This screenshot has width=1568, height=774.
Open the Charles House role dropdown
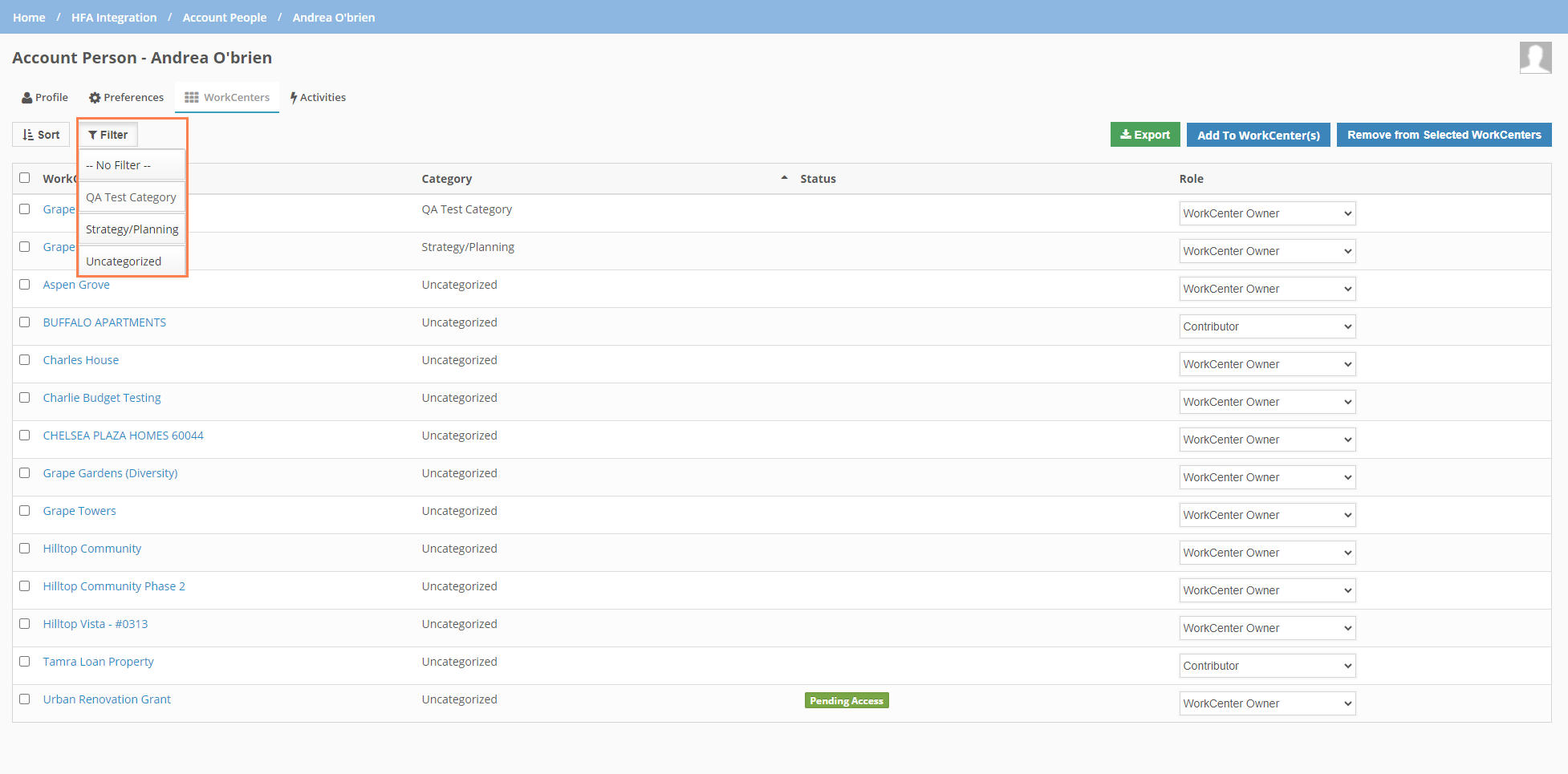(1267, 364)
